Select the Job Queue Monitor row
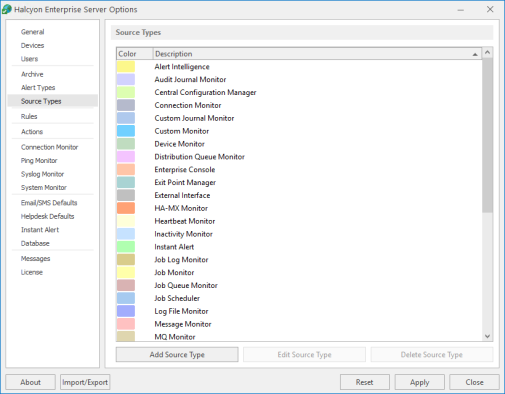The height and width of the screenshot is (394, 505). (299, 285)
